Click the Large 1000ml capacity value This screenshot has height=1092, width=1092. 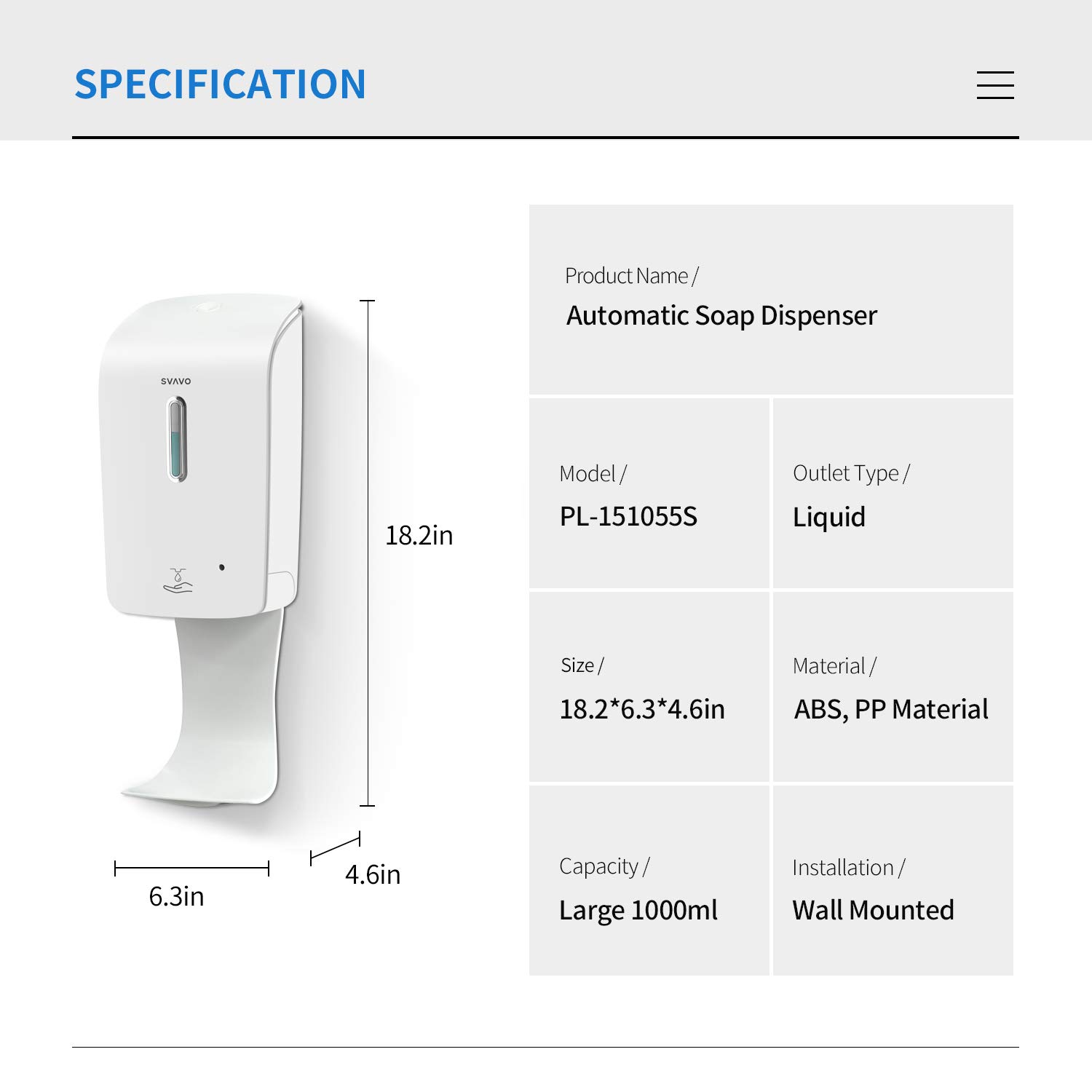[x=638, y=911]
